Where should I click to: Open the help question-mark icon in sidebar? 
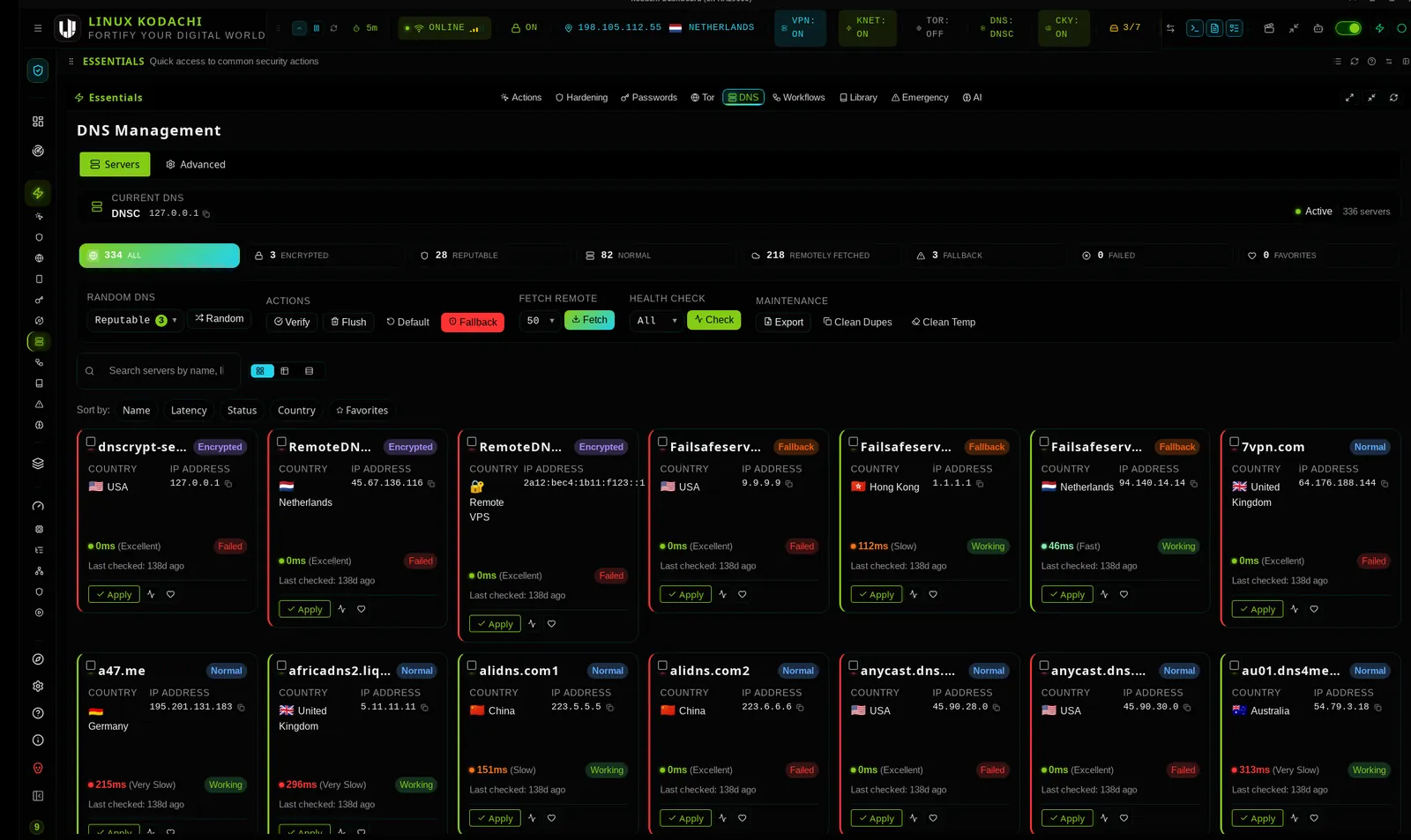pos(38,713)
